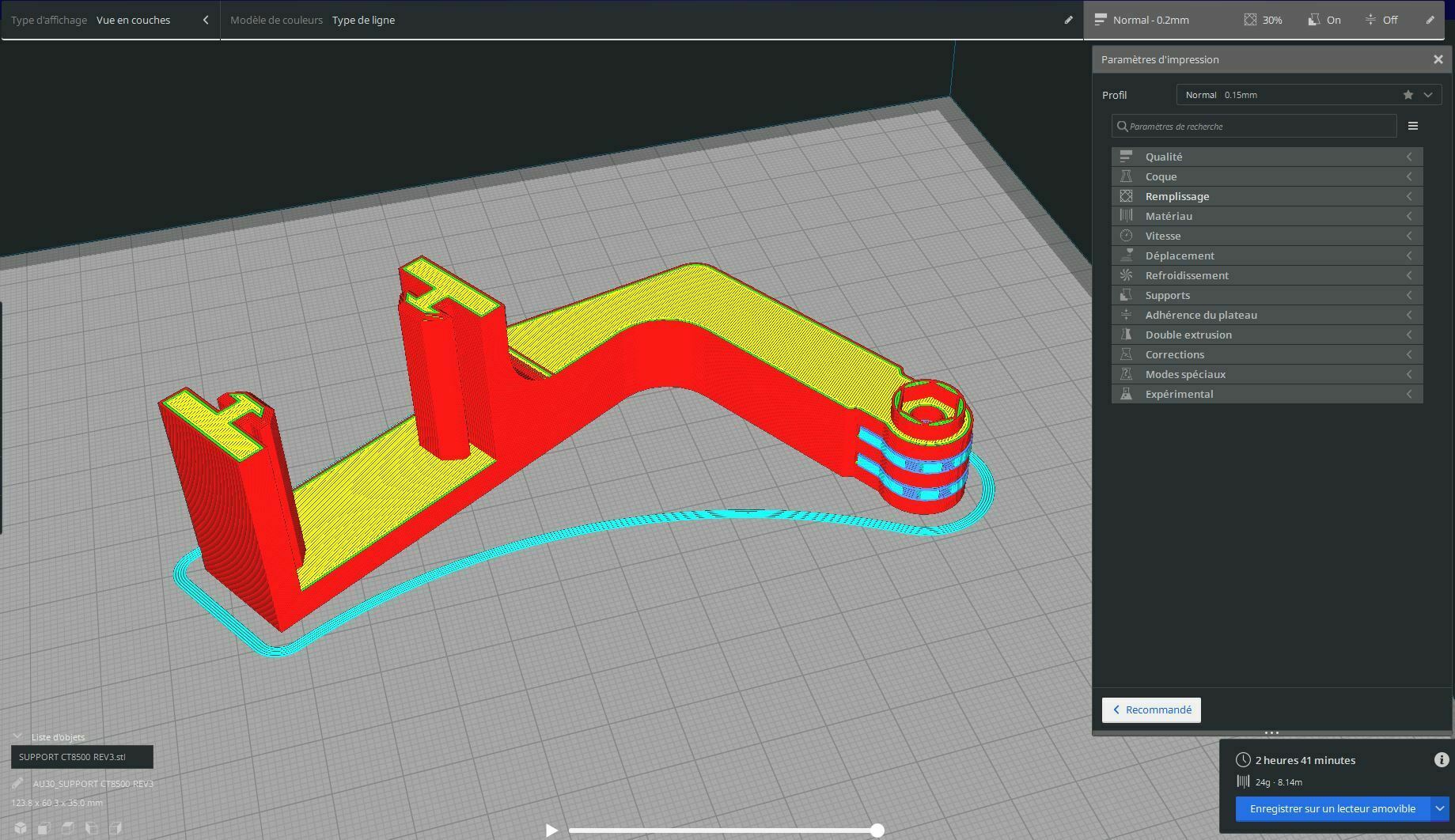Select the front view cube icon
This screenshot has height=840, width=1455.
[44, 828]
